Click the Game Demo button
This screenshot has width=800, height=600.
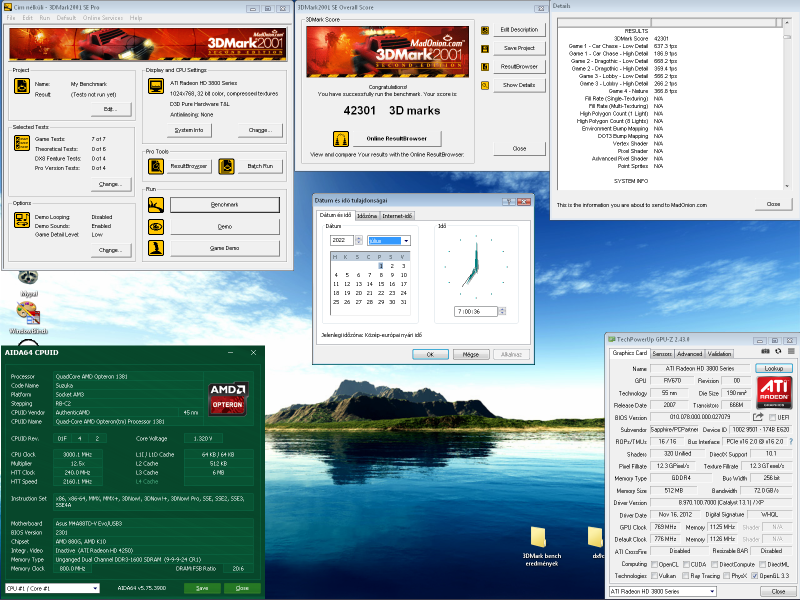pyautogui.click(x=224, y=248)
